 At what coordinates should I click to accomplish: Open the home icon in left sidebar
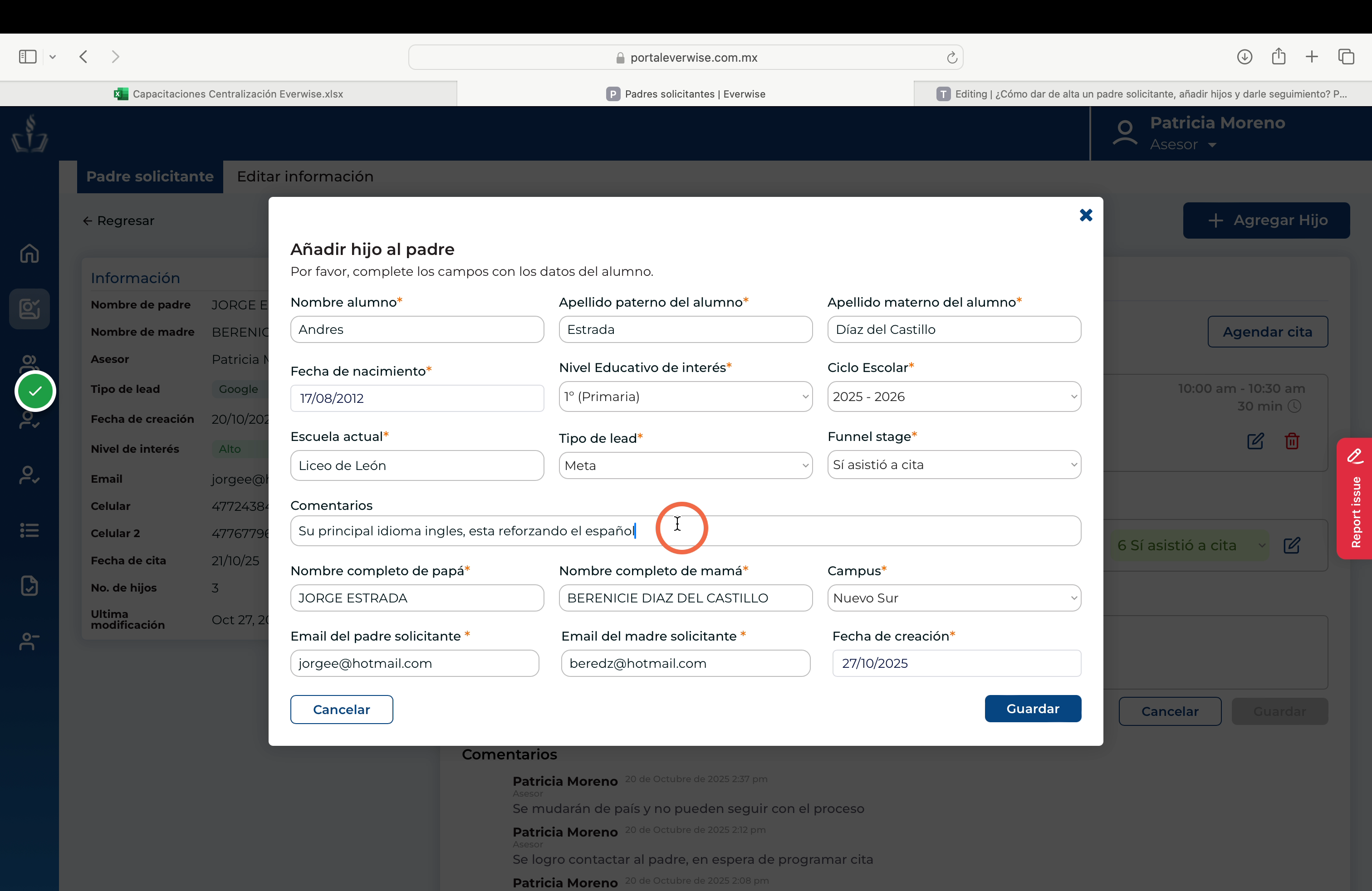coord(29,254)
